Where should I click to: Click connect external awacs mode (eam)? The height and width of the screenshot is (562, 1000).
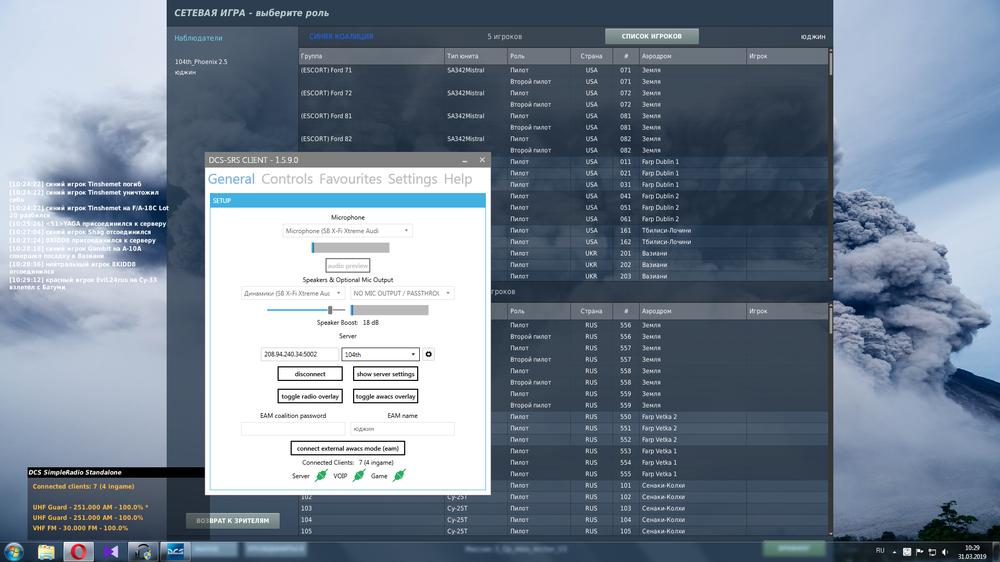click(x=348, y=448)
